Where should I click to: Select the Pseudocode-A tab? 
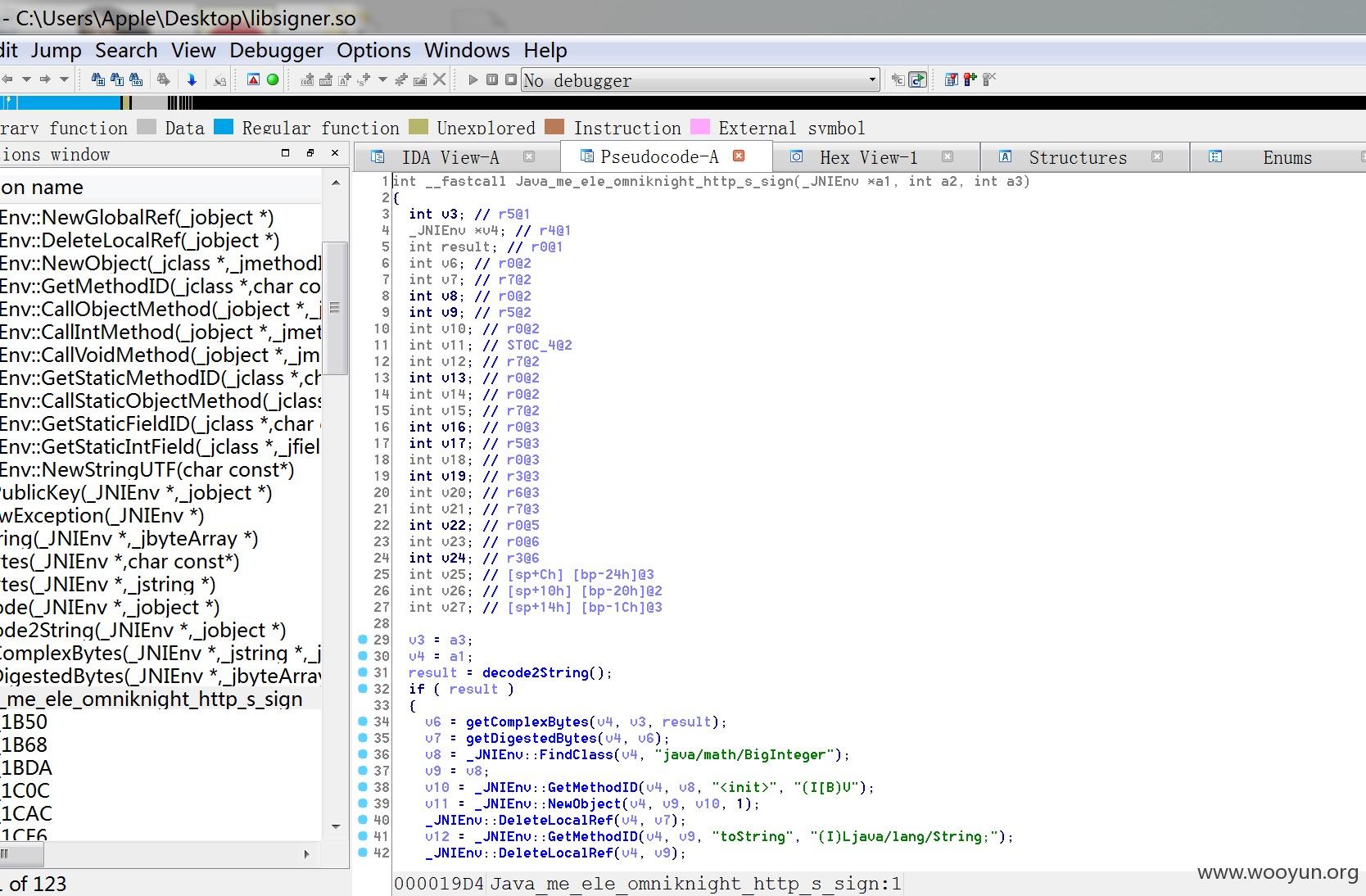point(659,156)
